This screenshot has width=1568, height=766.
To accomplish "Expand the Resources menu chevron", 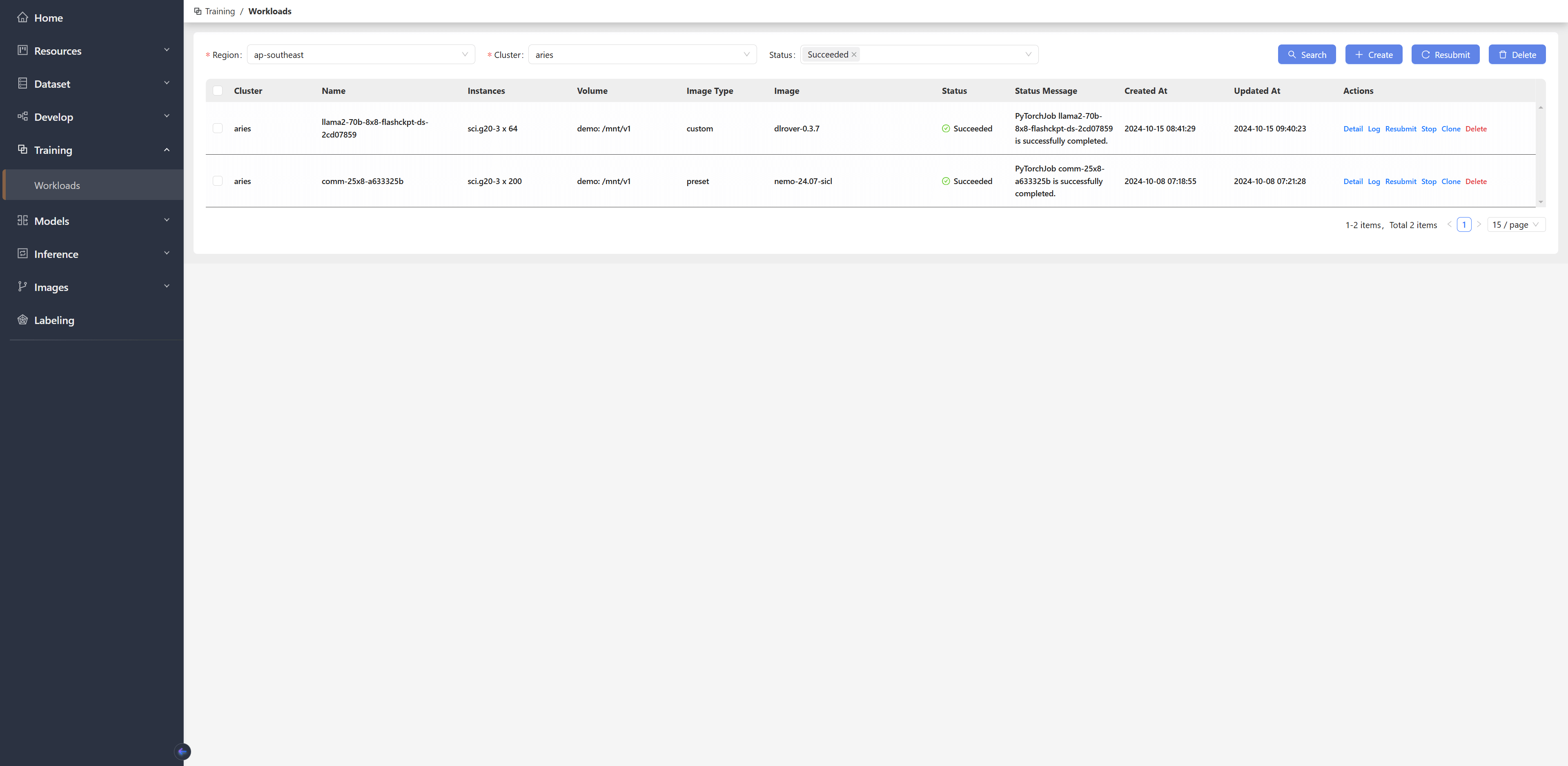I will tap(167, 50).
